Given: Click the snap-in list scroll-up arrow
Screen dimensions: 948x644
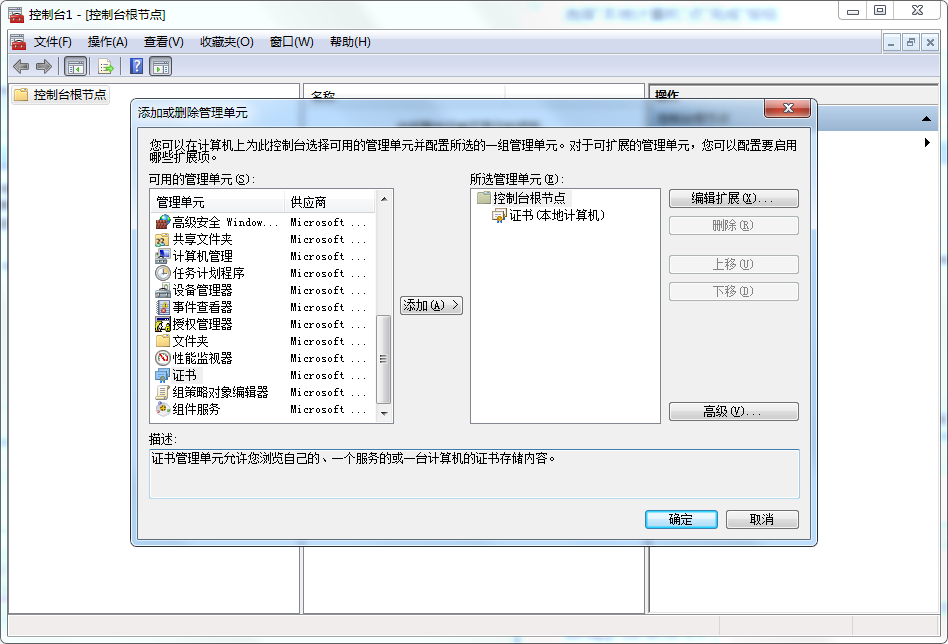Looking at the screenshot, I should (x=384, y=198).
